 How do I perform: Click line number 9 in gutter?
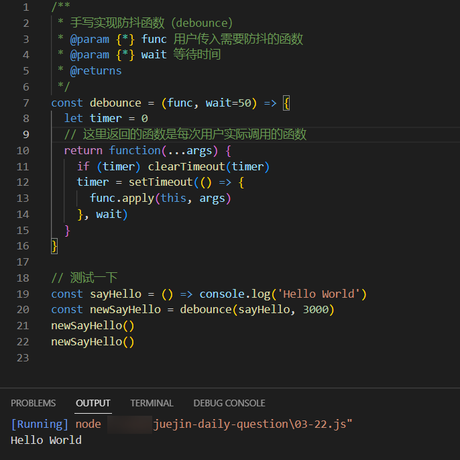pos(26,135)
